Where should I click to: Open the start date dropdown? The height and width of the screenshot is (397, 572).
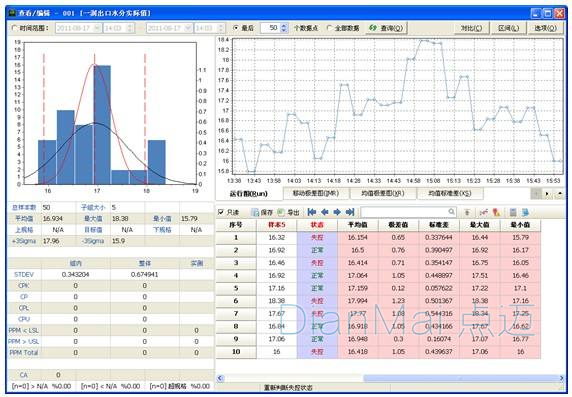98,28
